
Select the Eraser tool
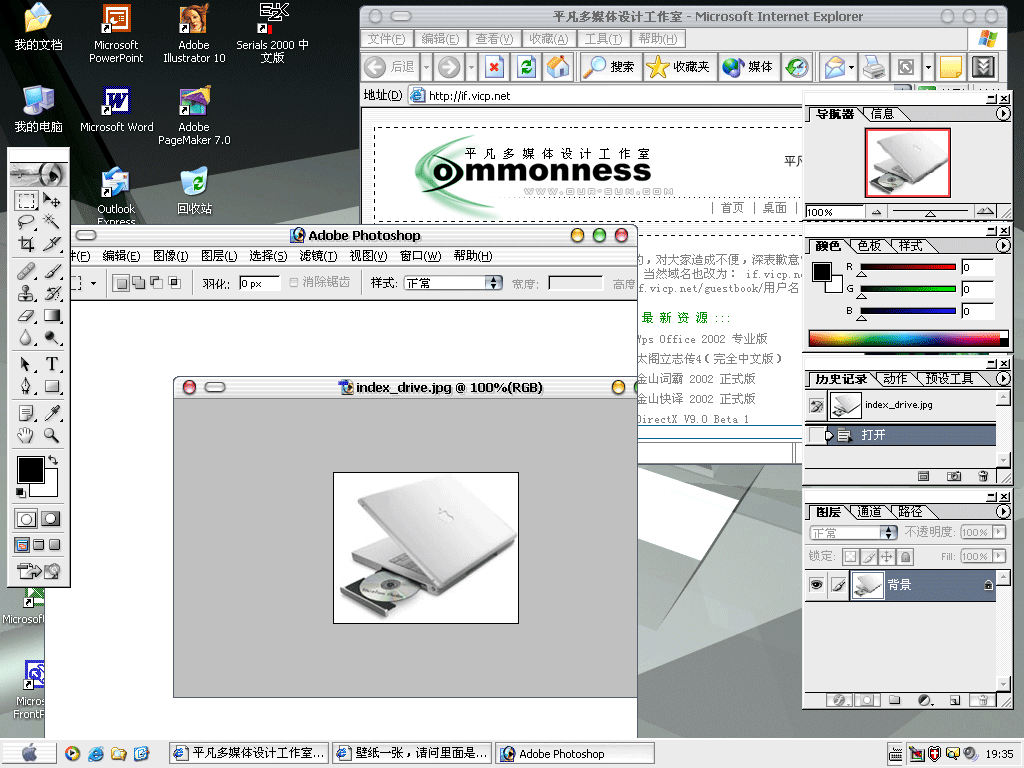[x=26, y=315]
